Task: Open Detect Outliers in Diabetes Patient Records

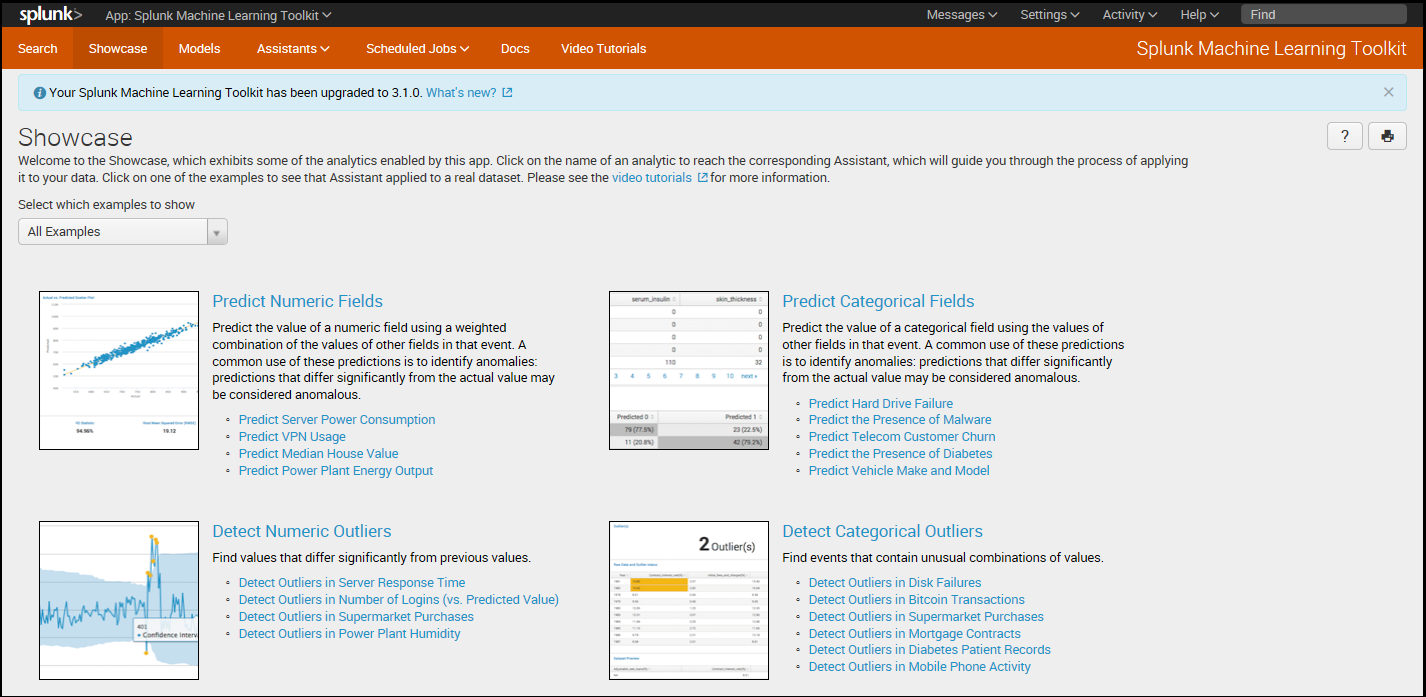Action: (930, 650)
